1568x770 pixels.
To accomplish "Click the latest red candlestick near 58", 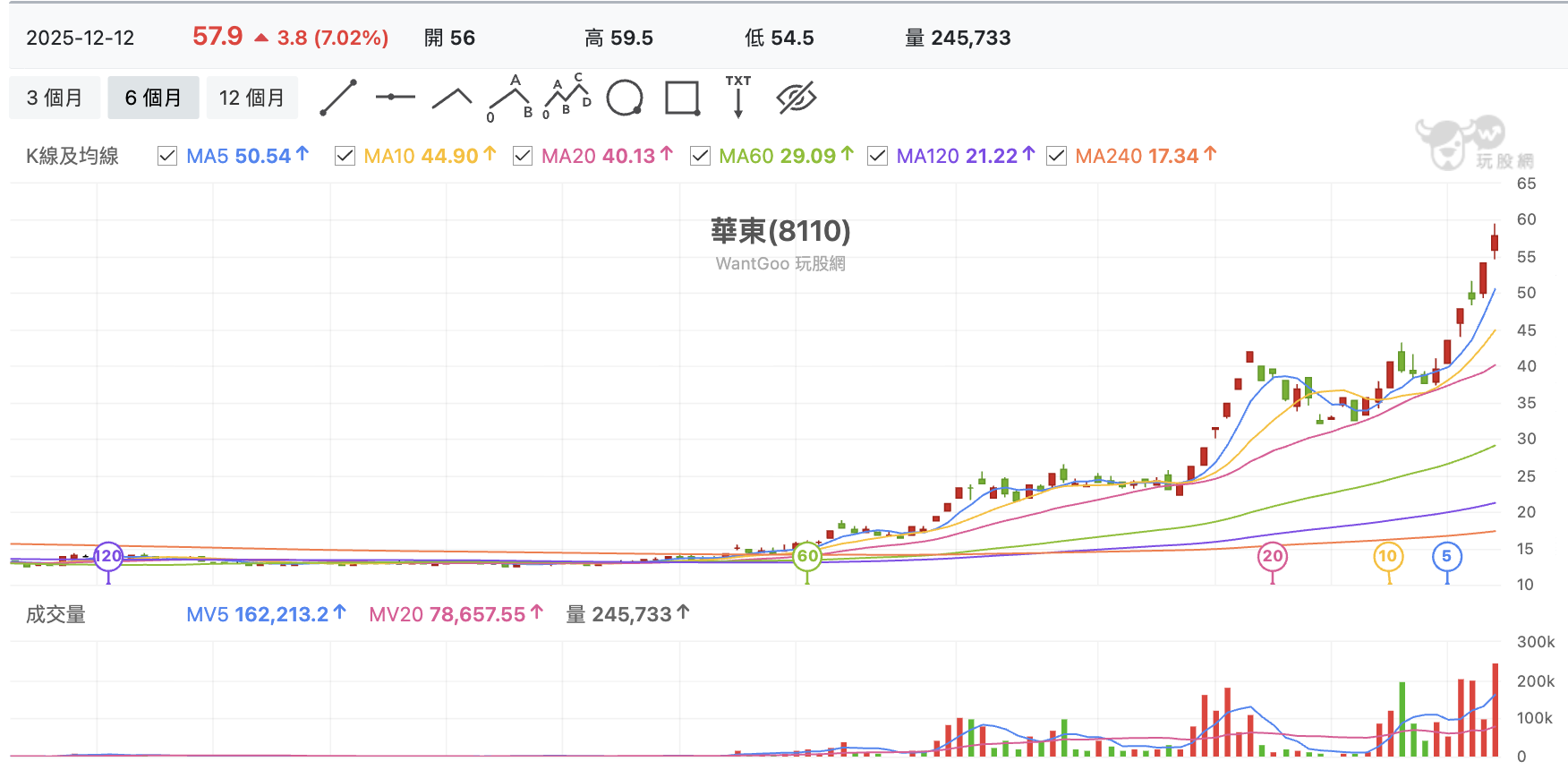I will pyautogui.click(x=1495, y=242).
